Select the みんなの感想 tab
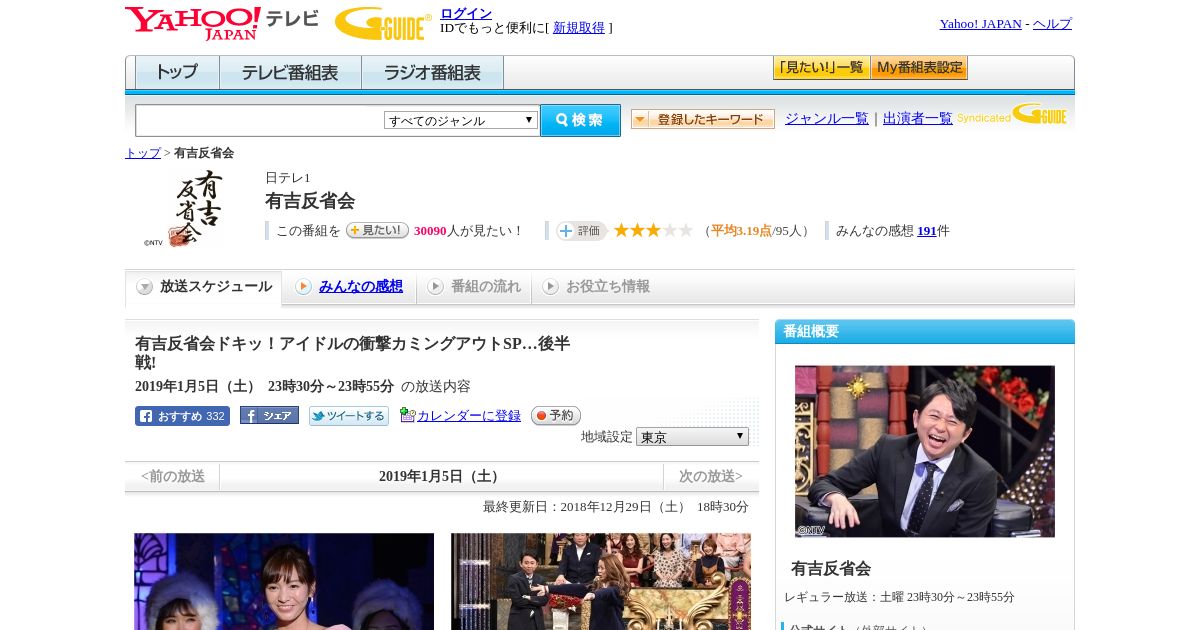Image resolution: width=1200 pixels, height=630 pixels. (x=350, y=287)
